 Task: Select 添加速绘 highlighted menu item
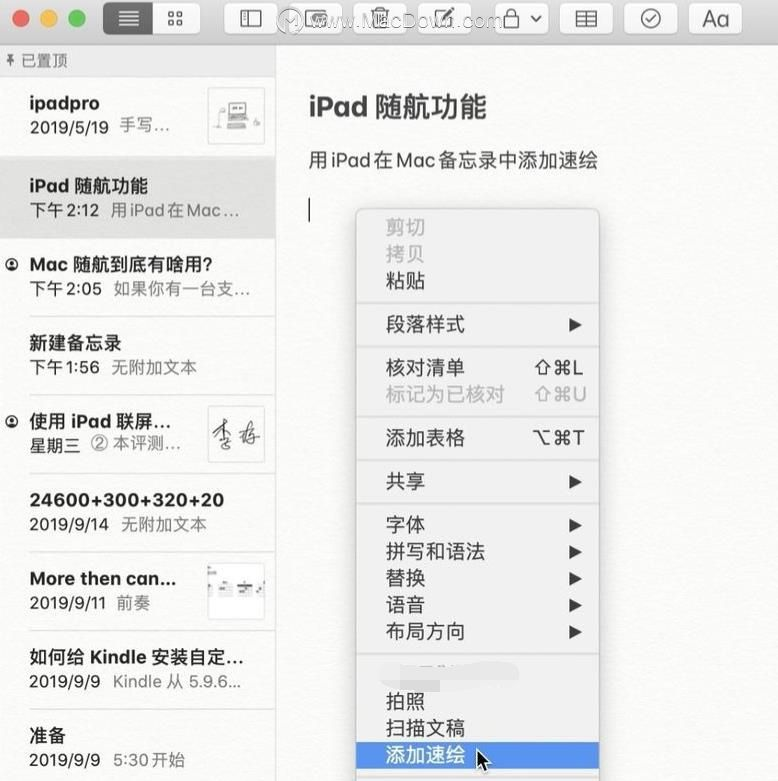pyautogui.click(x=477, y=755)
